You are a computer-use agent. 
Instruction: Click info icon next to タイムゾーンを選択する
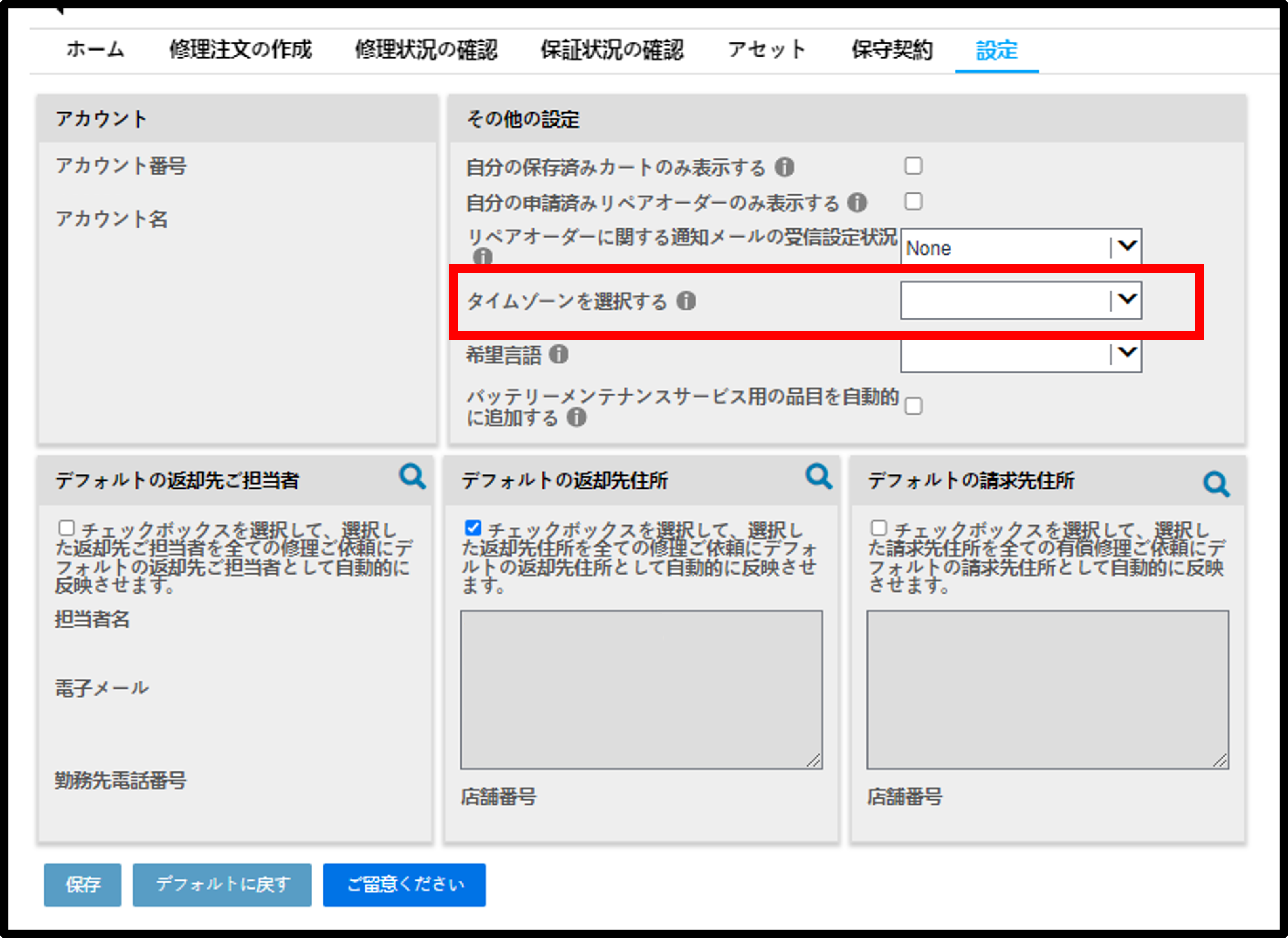pyautogui.click(x=686, y=301)
